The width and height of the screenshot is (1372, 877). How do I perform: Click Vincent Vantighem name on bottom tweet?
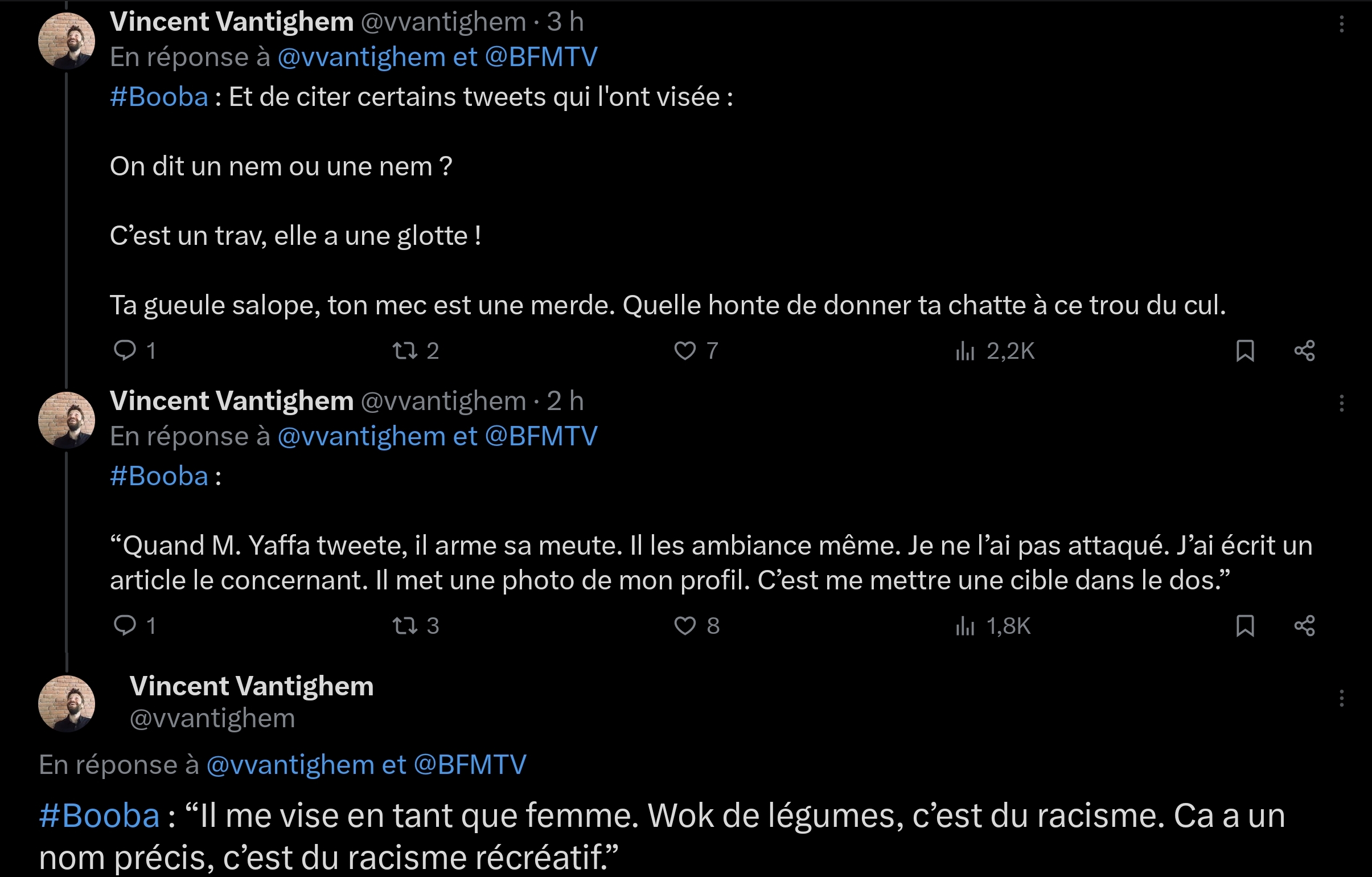point(251,686)
